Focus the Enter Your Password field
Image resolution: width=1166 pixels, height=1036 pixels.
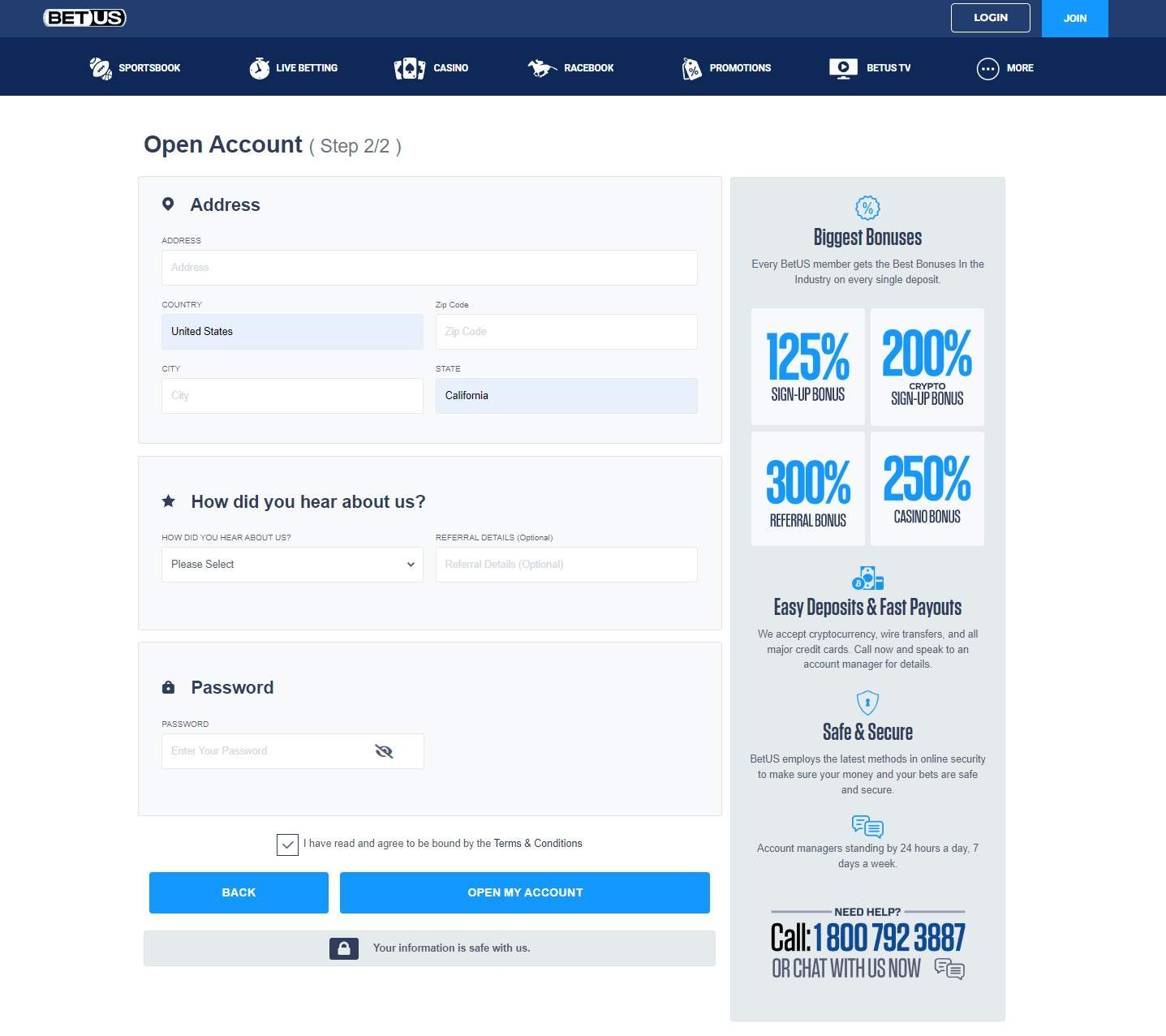292,751
